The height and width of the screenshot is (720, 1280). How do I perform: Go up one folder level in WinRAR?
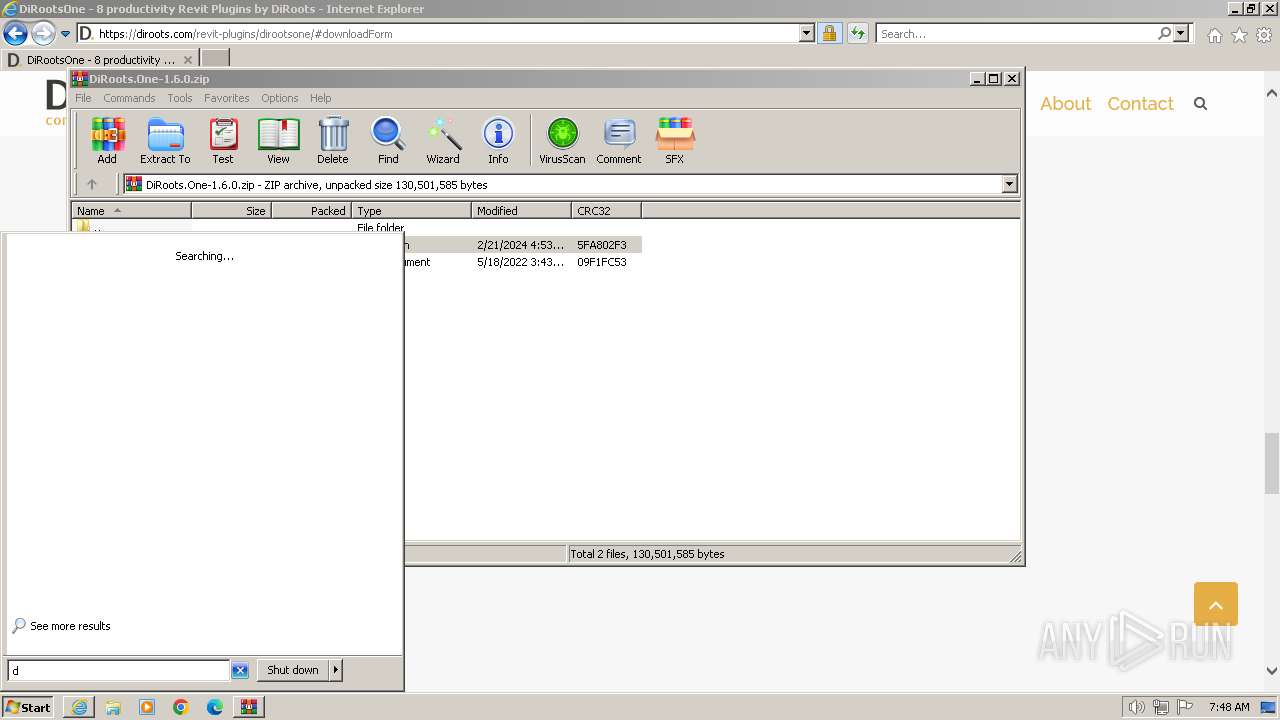click(x=92, y=184)
